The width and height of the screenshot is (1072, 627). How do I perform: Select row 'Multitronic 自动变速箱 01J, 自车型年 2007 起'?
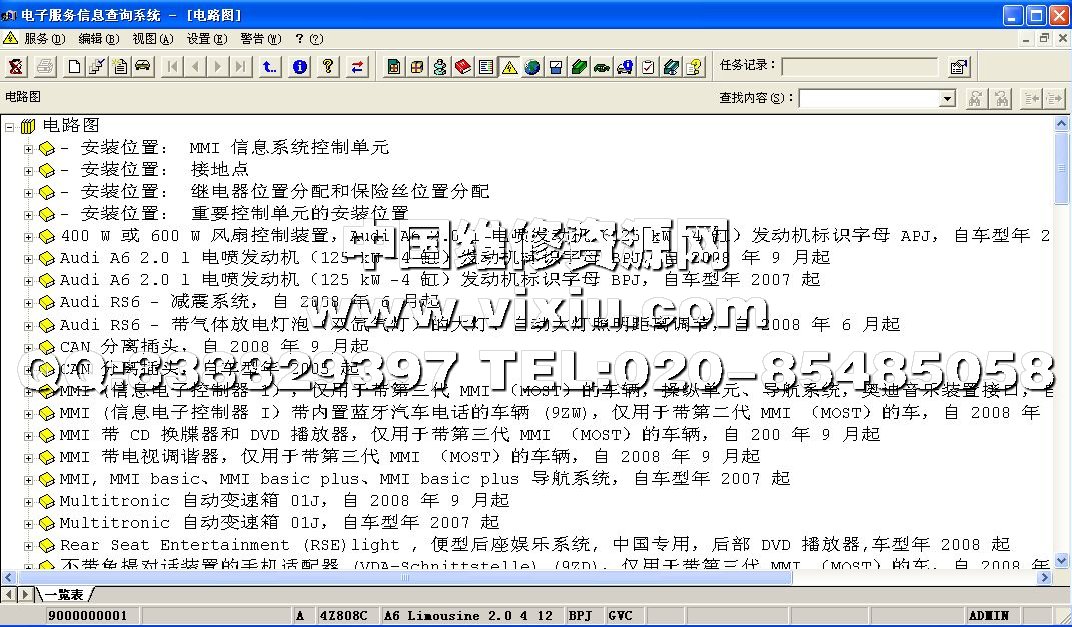[279, 522]
